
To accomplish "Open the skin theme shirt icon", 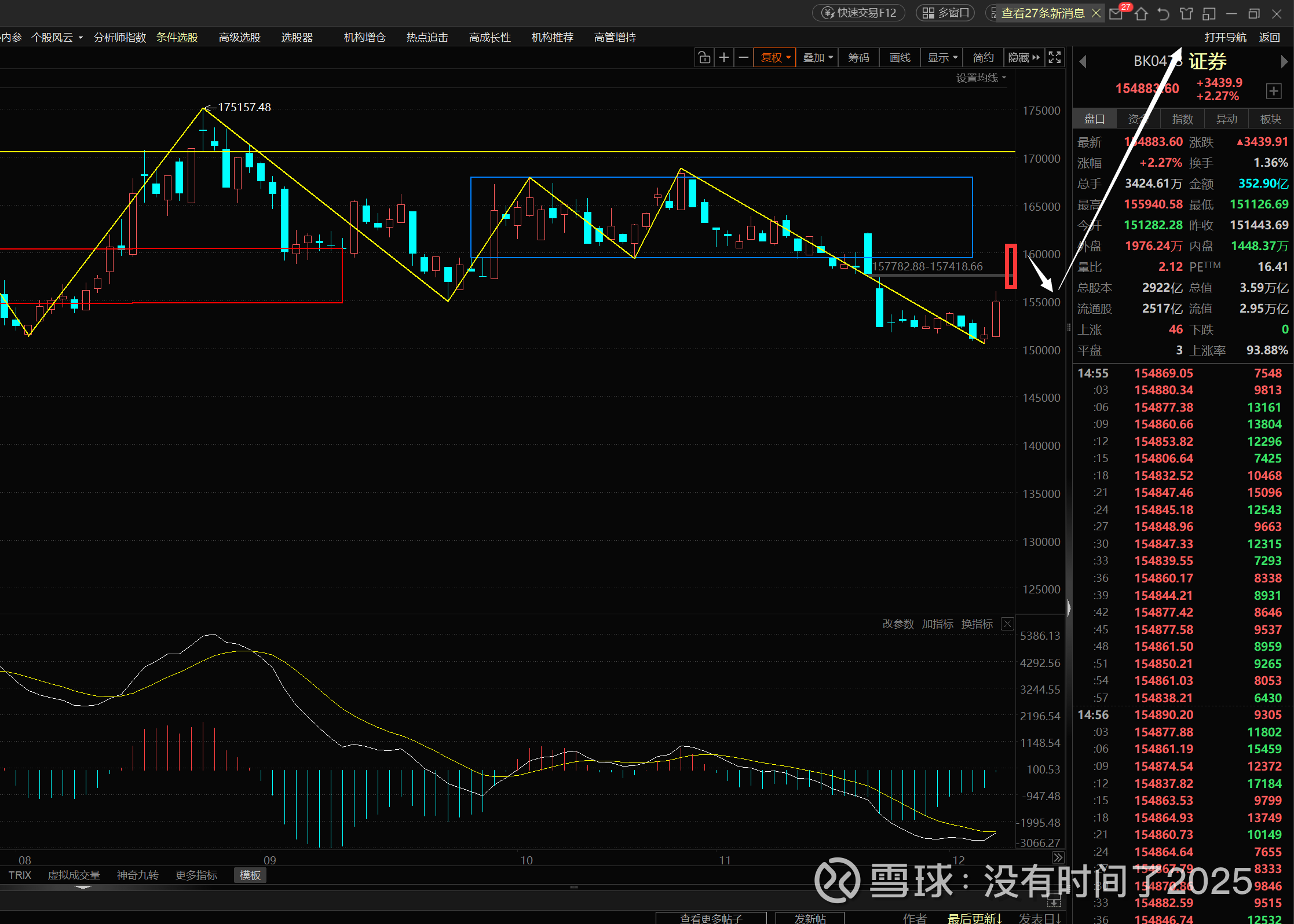I will point(1186,13).
